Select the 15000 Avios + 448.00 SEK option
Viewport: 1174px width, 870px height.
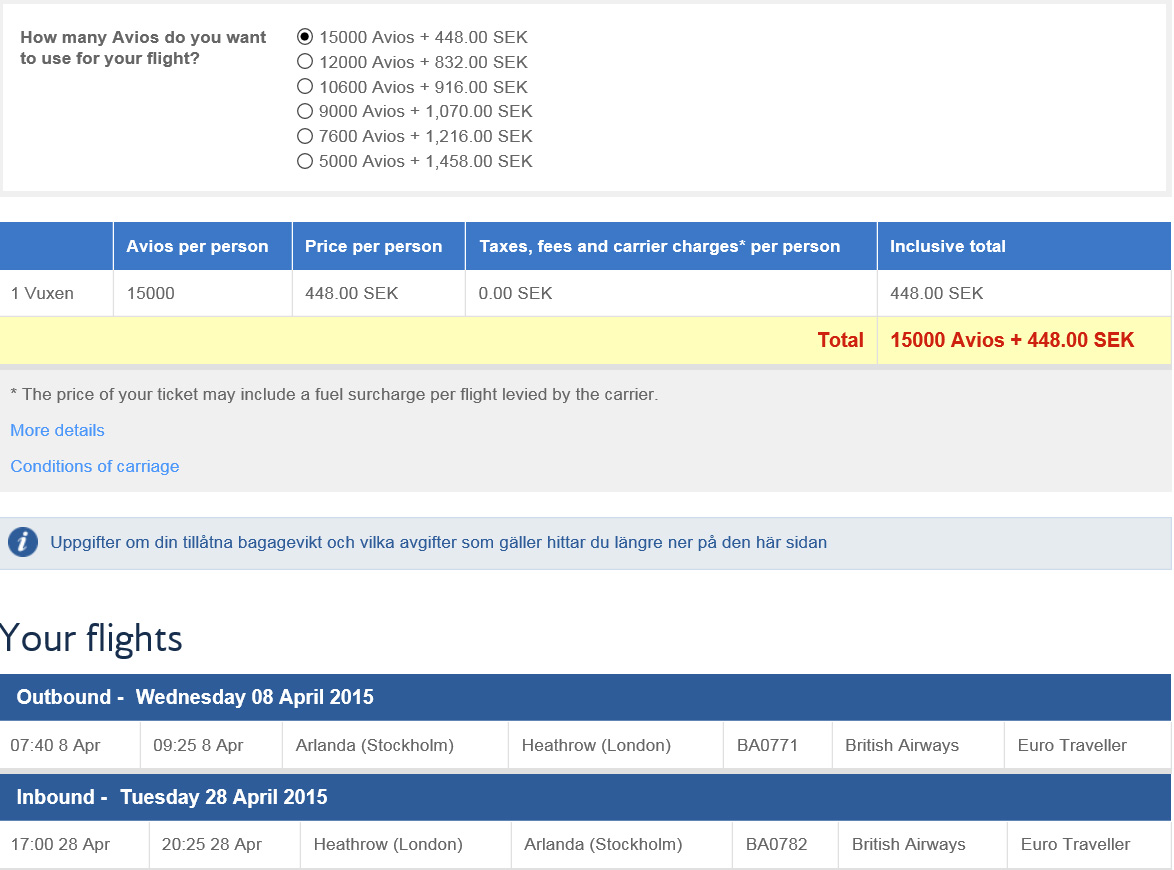pos(305,37)
